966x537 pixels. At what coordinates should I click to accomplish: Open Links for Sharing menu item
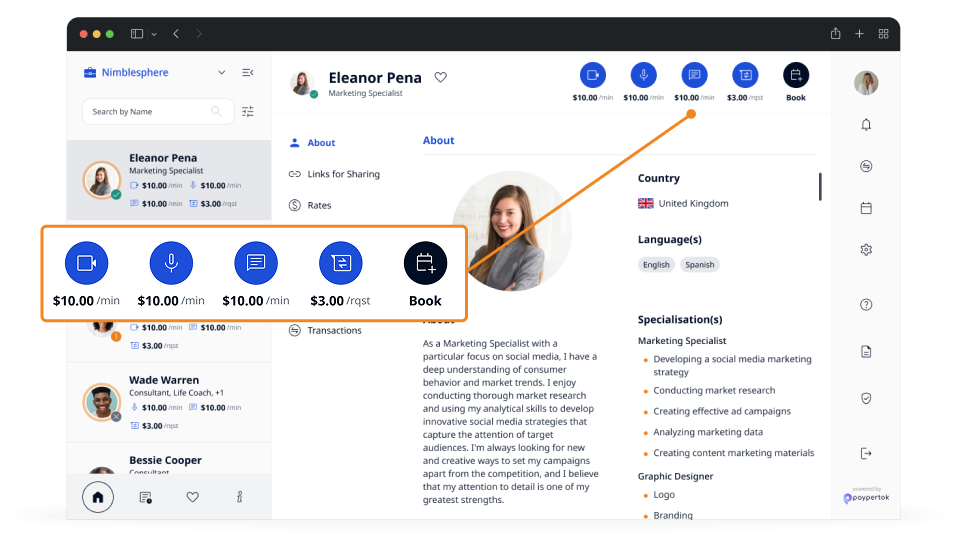(x=335, y=174)
